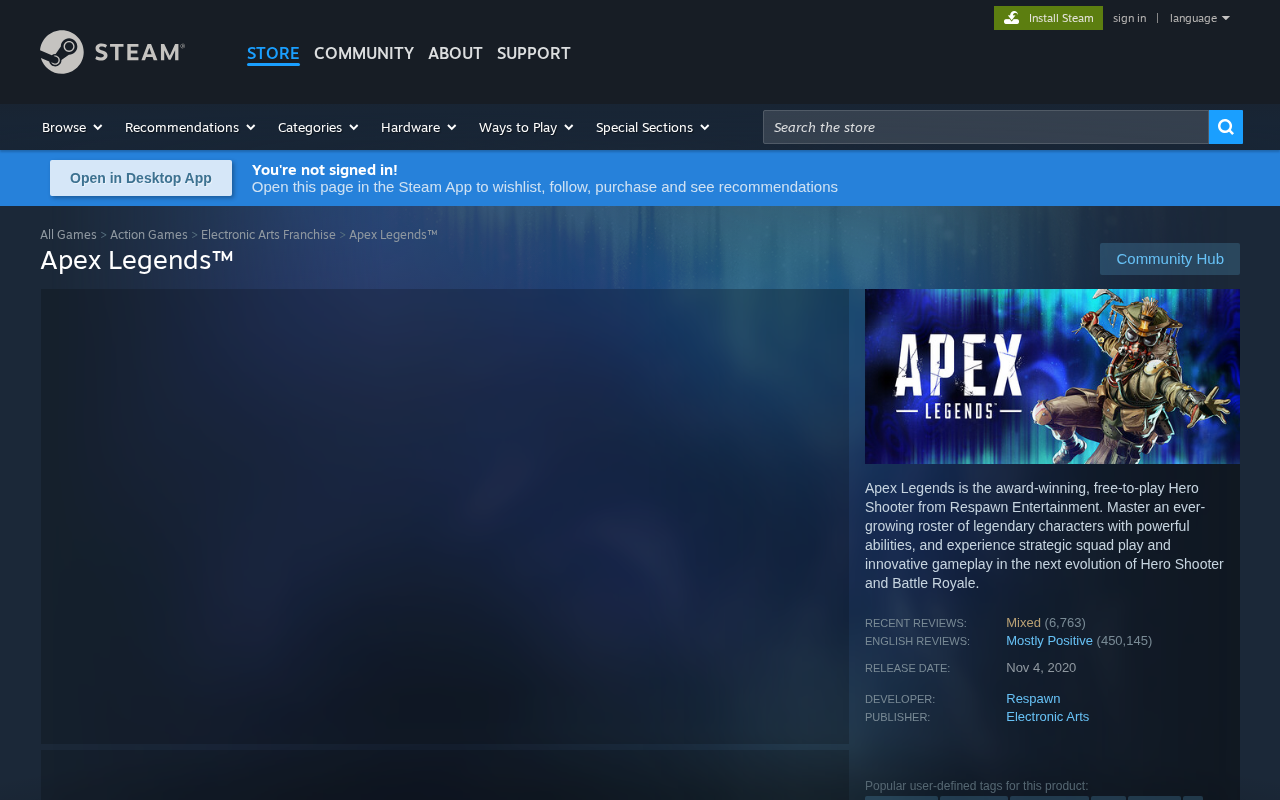
Task: Expand the Recommendations menu
Action: (x=190, y=127)
